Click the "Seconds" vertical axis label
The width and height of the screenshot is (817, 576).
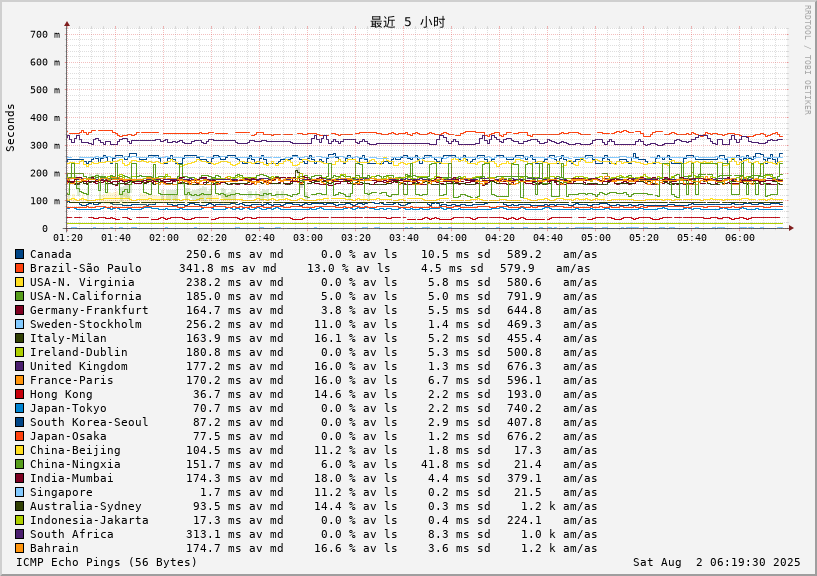[10, 128]
